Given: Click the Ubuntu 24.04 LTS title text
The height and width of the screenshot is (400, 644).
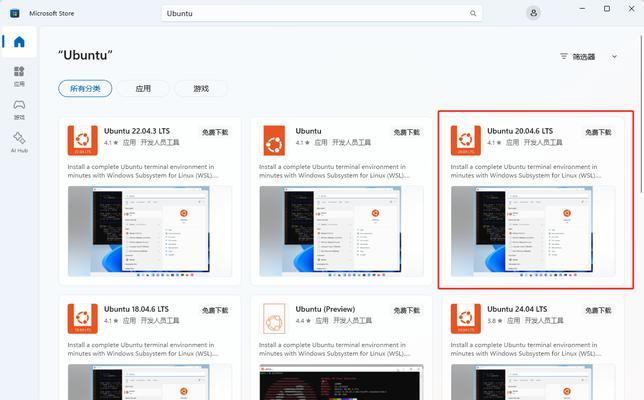Looking at the screenshot, I should (x=517, y=309).
